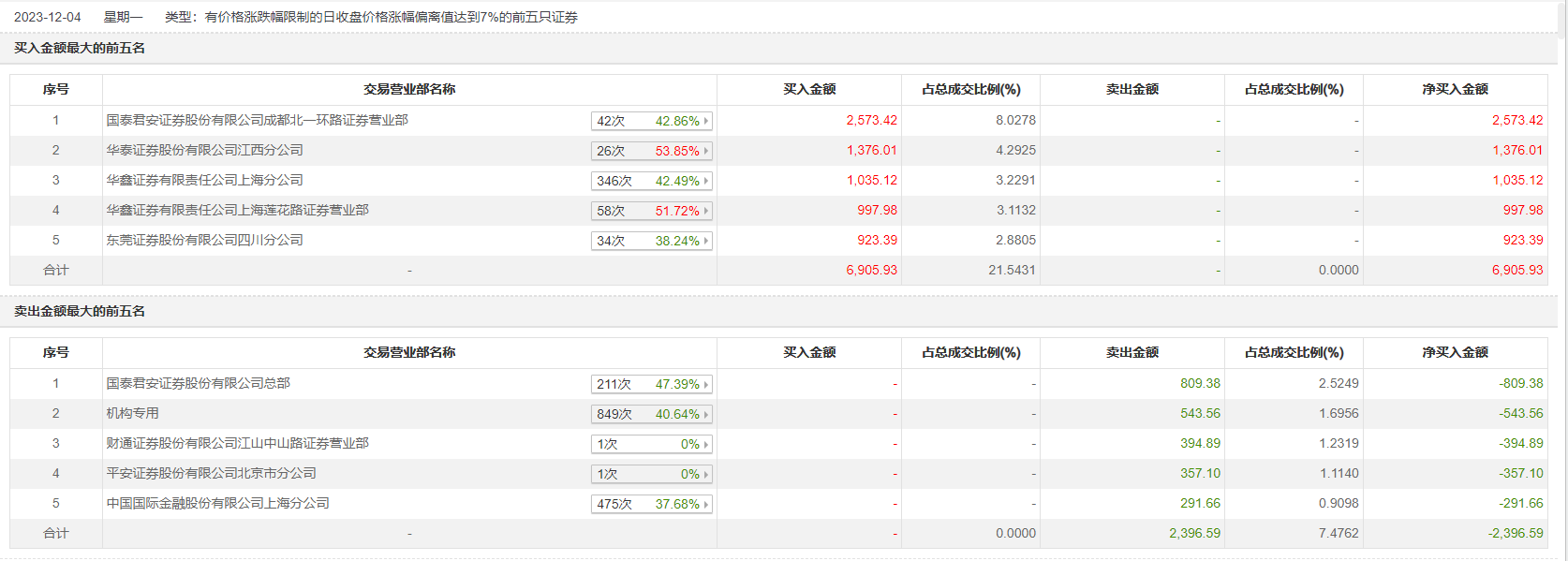Click the arrow beside 849次 40.64%

(706, 414)
